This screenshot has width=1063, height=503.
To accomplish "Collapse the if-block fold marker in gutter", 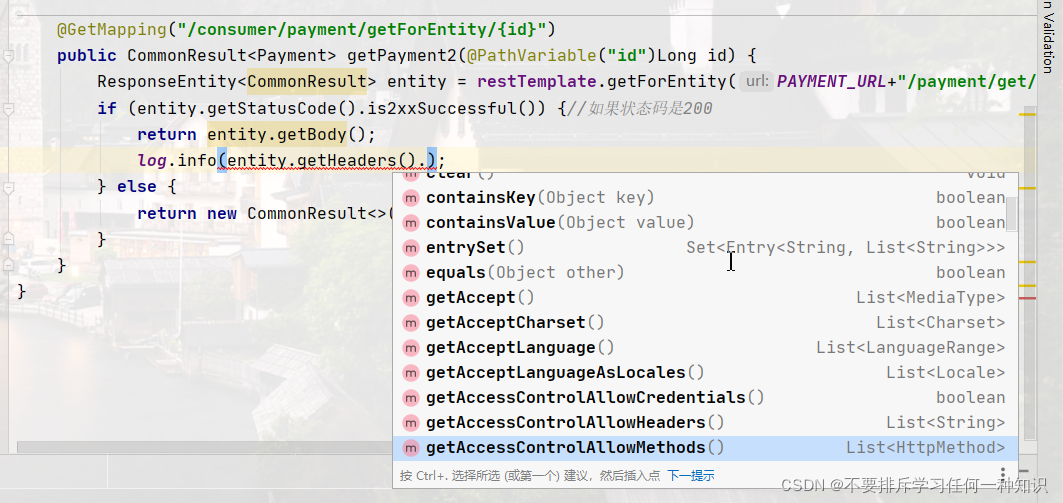I will coord(8,108).
